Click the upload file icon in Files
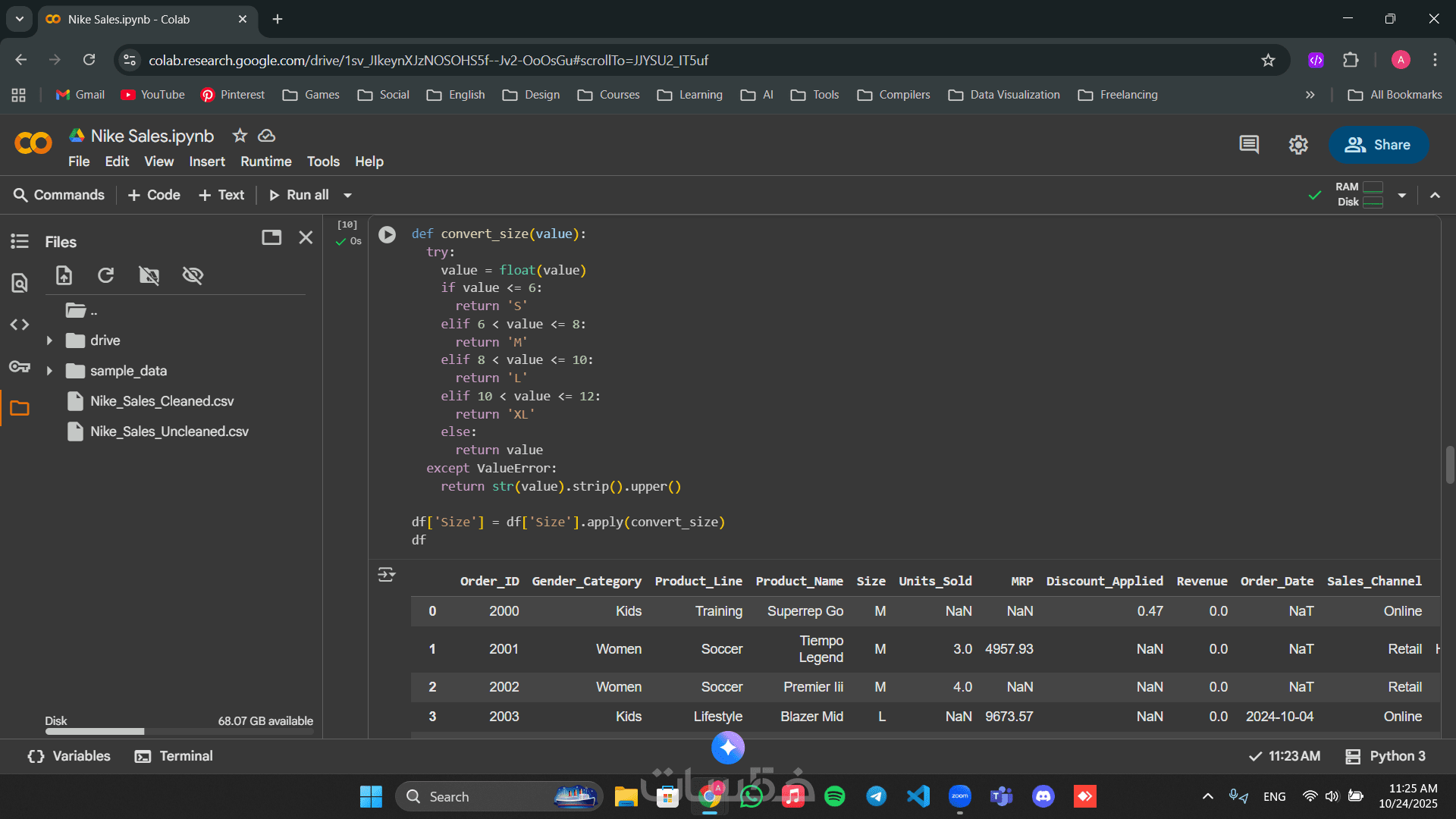The height and width of the screenshot is (819, 1456). point(64,275)
